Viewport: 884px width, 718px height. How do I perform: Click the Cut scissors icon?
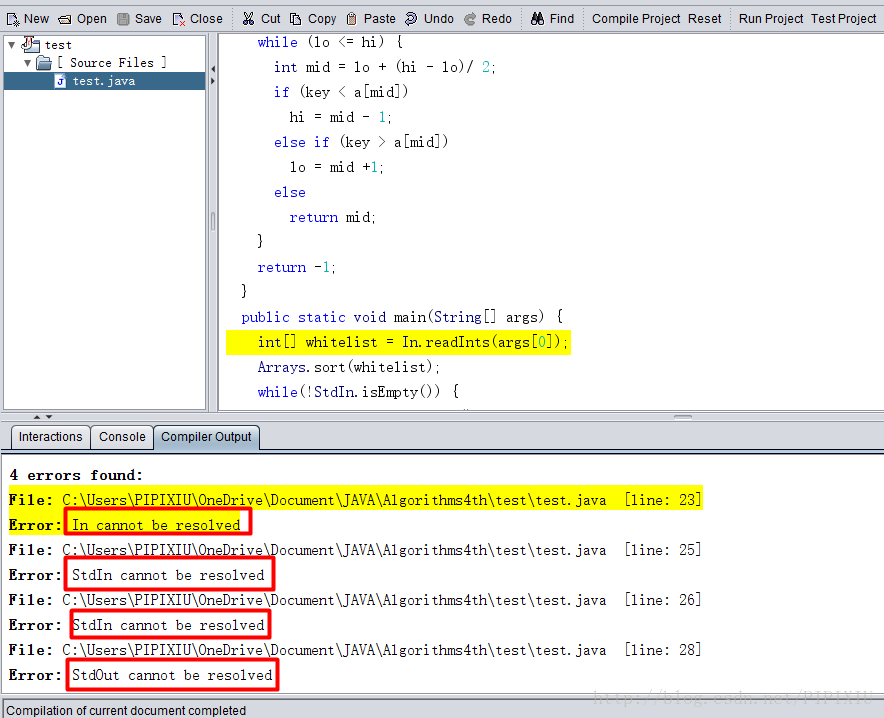click(248, 19)
